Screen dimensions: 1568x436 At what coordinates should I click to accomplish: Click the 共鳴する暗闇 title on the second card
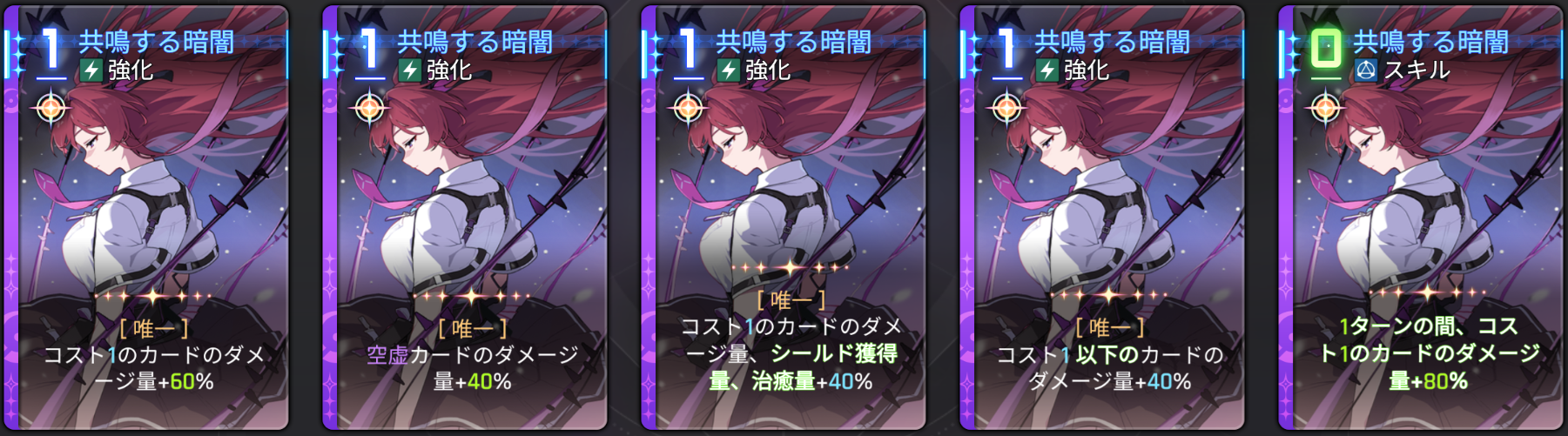[475, 42]
